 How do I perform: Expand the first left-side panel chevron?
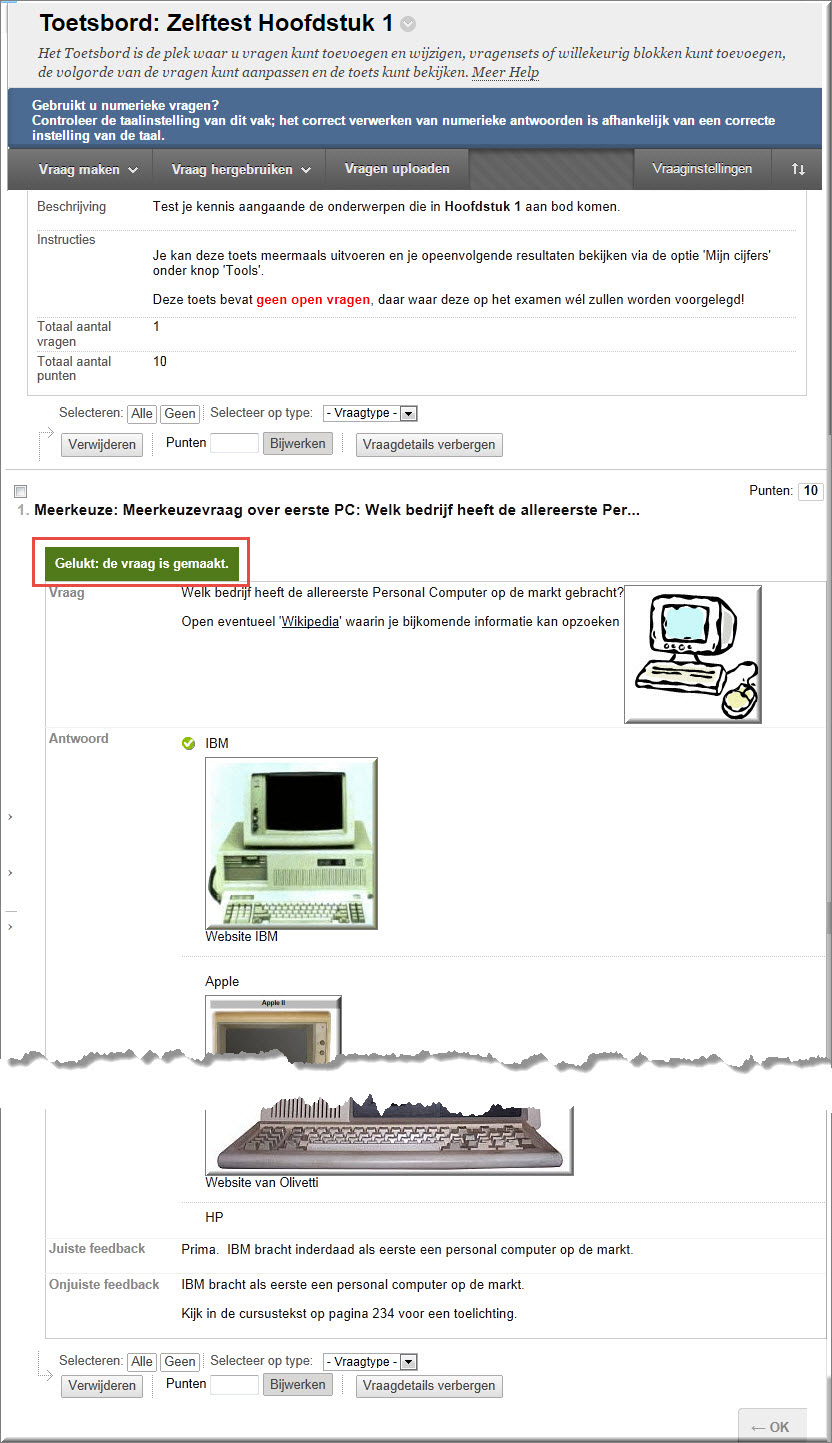pos(10,817)
